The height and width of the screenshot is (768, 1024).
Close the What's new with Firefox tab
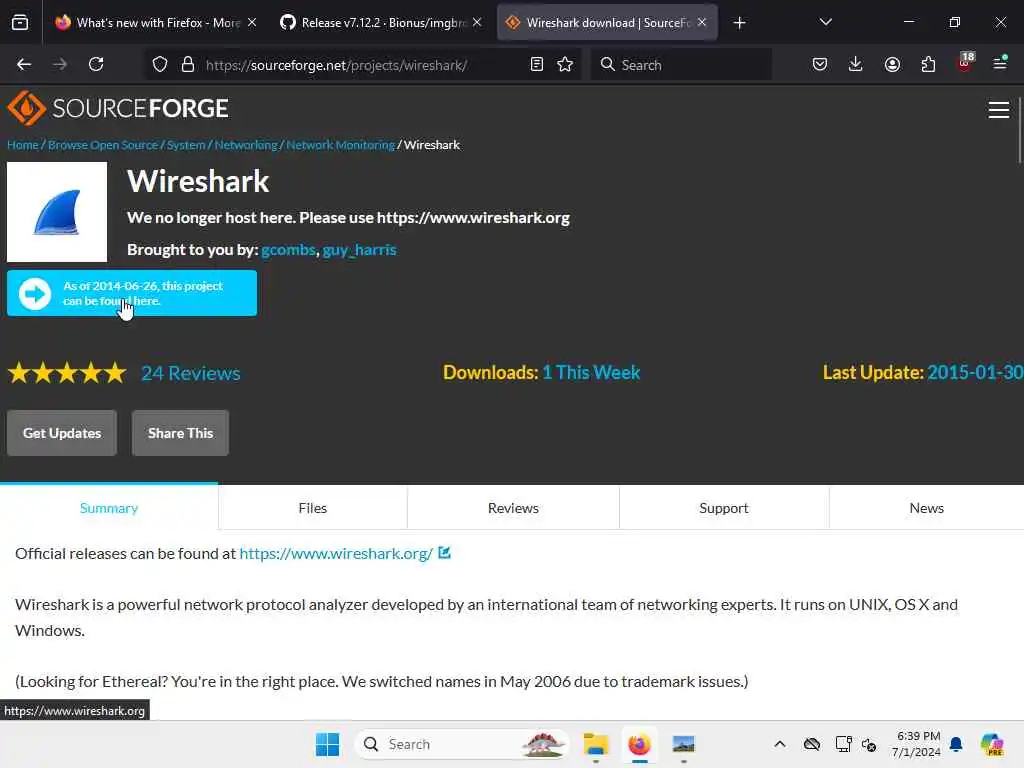[252, 22]
